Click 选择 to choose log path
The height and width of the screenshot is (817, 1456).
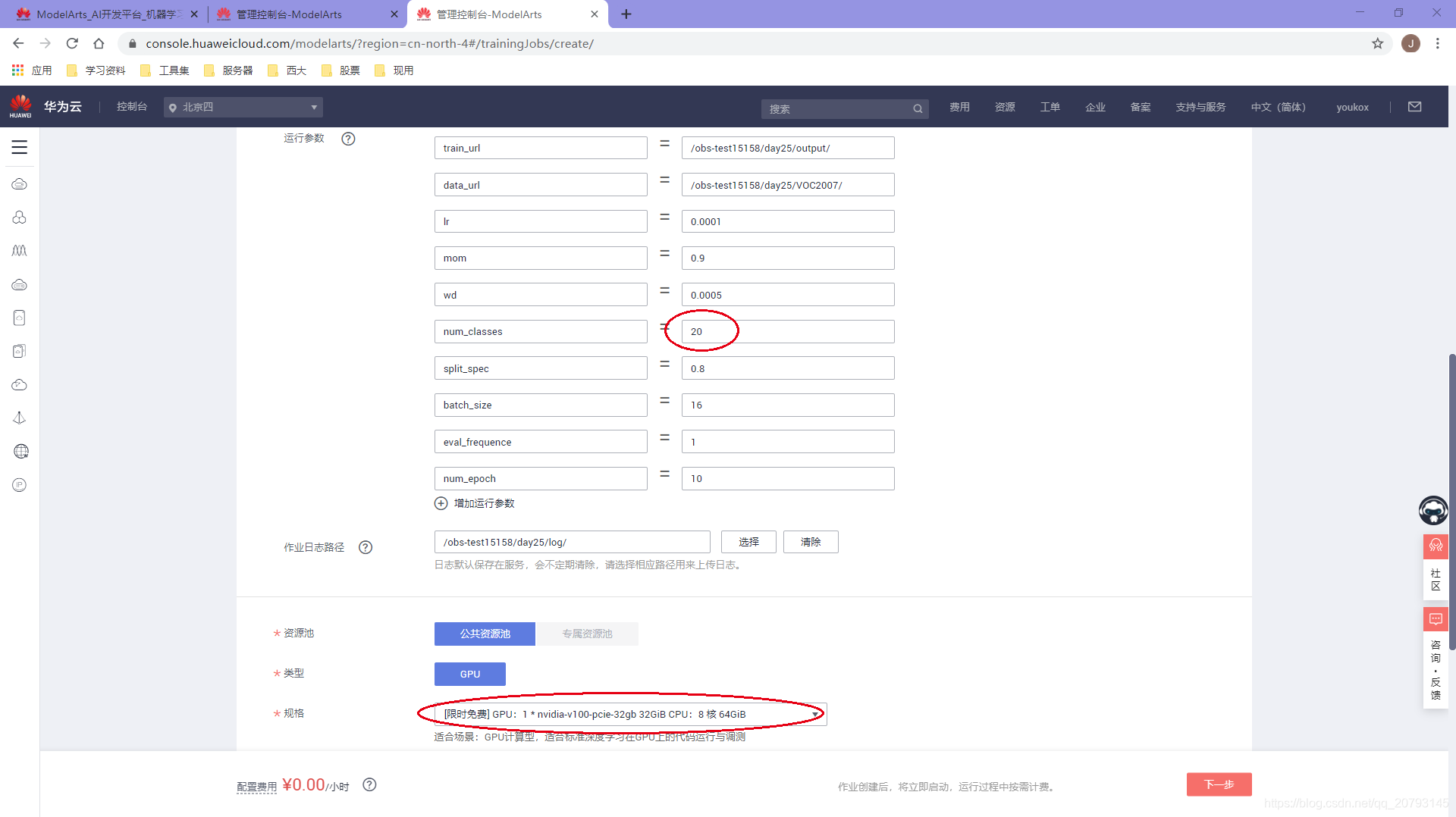click(x=748, y=542)
